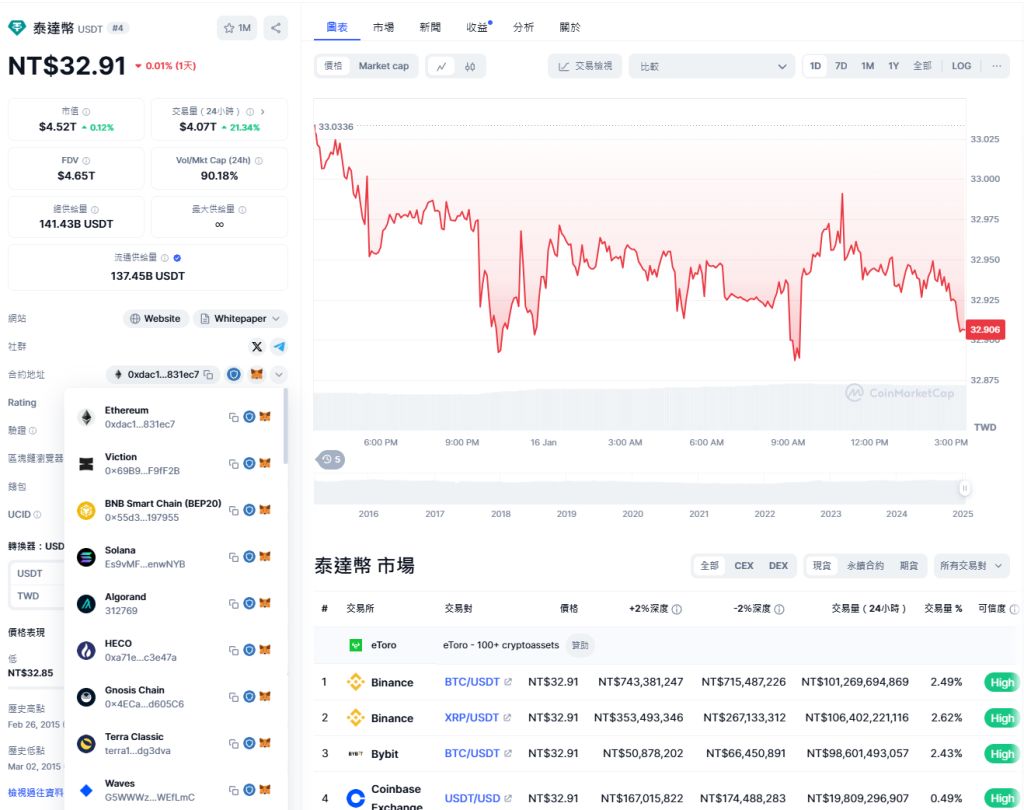Open the 比較 comparison dropdown

[711, 65]
